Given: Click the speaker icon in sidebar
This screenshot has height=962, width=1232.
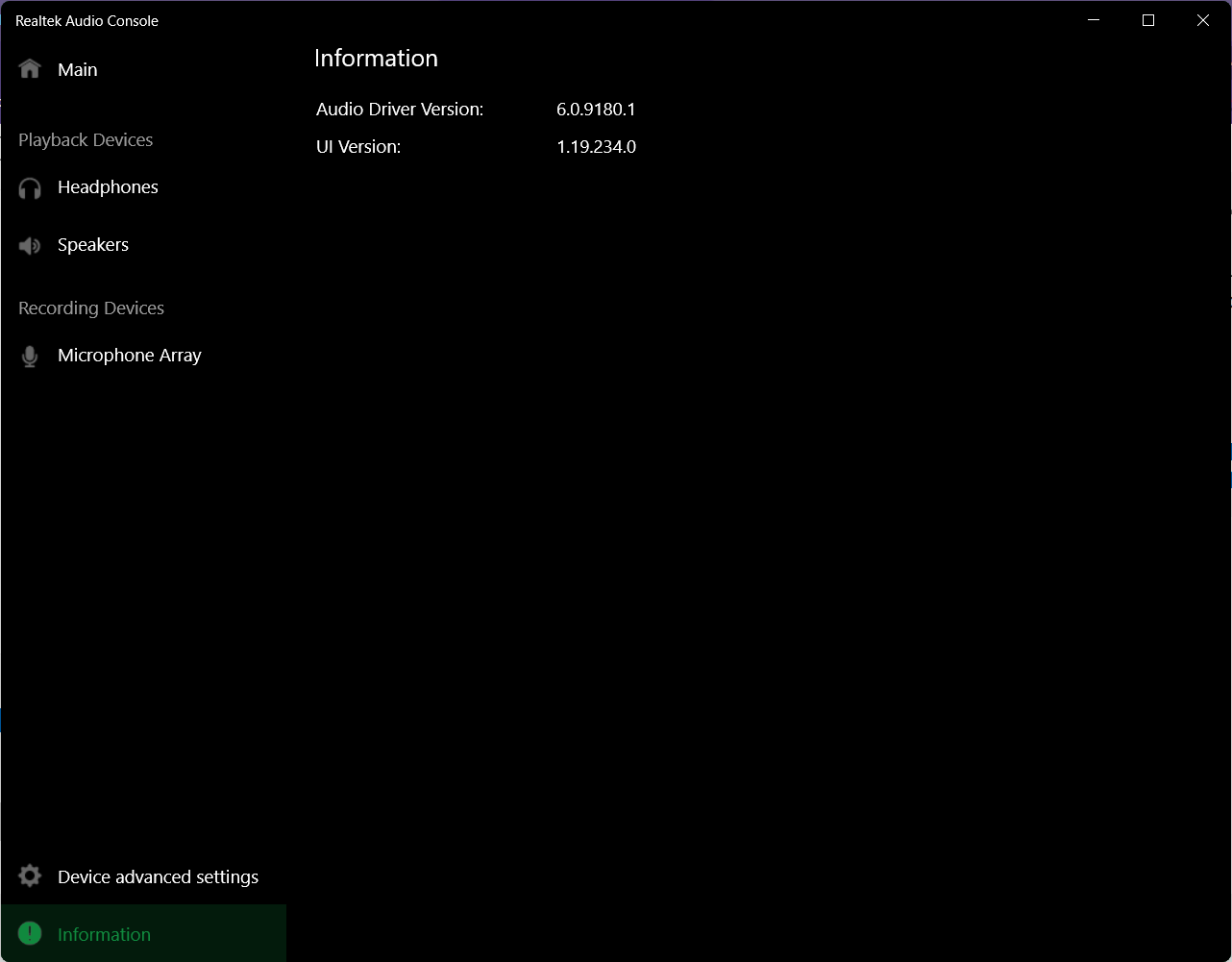Looking at the screenshot, I should point(30,245).
